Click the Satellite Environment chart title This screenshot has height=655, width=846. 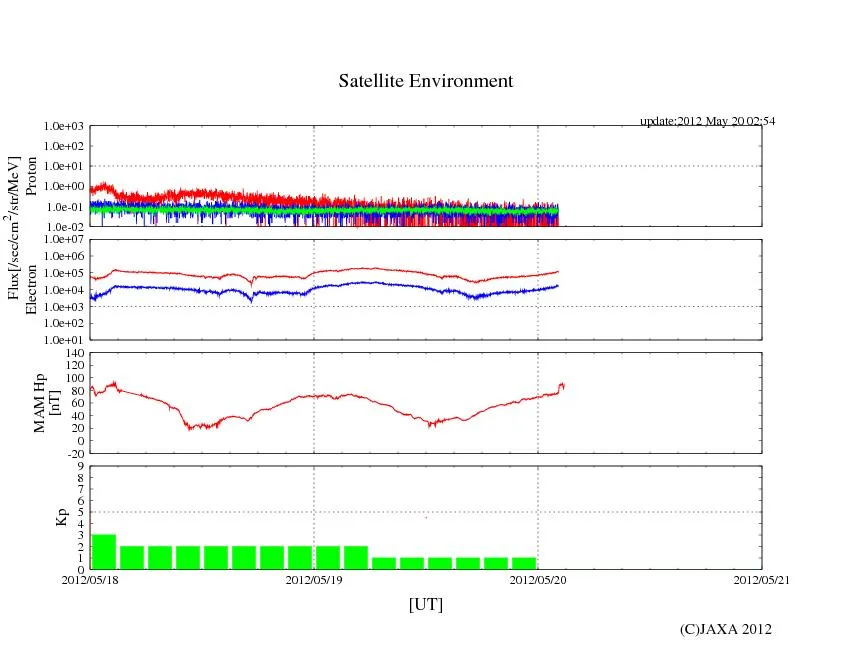tap(425, 82)
